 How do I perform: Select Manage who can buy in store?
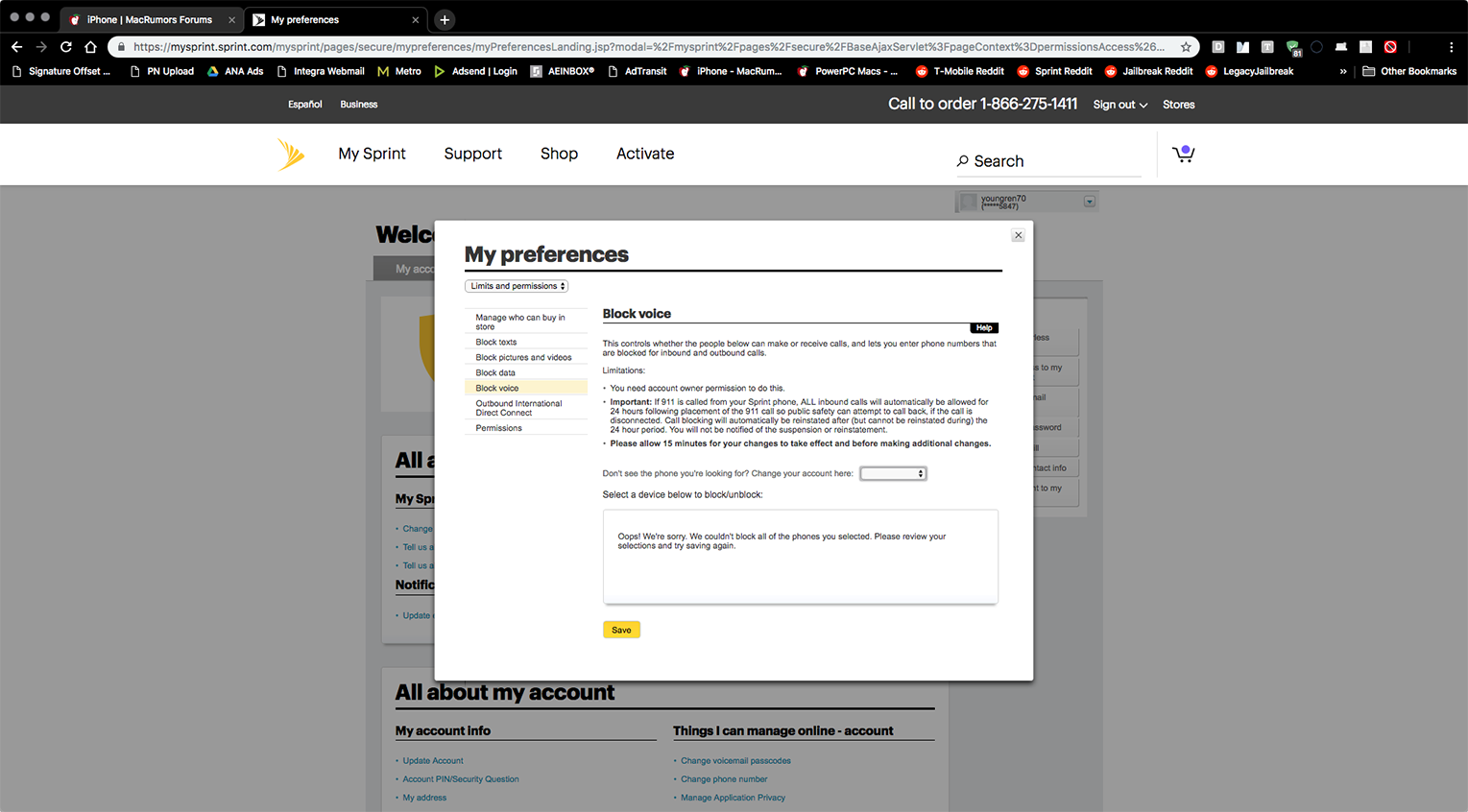point(526,322)
